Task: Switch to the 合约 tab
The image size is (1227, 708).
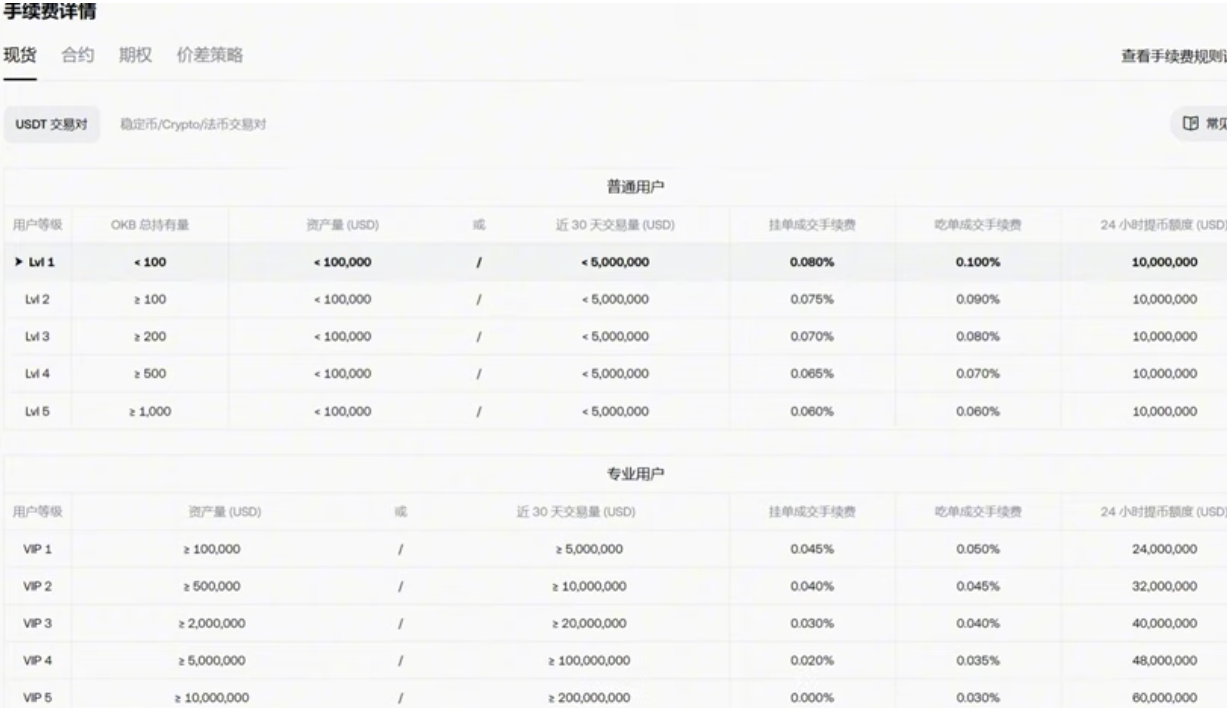Action: [x=78, y=54]
